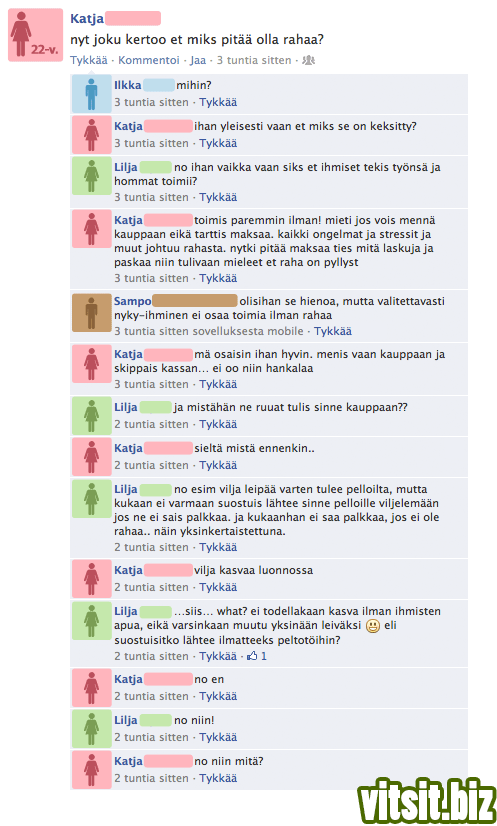Click the 3 tuntia sitten post timestamp

(x=254, y=60)
